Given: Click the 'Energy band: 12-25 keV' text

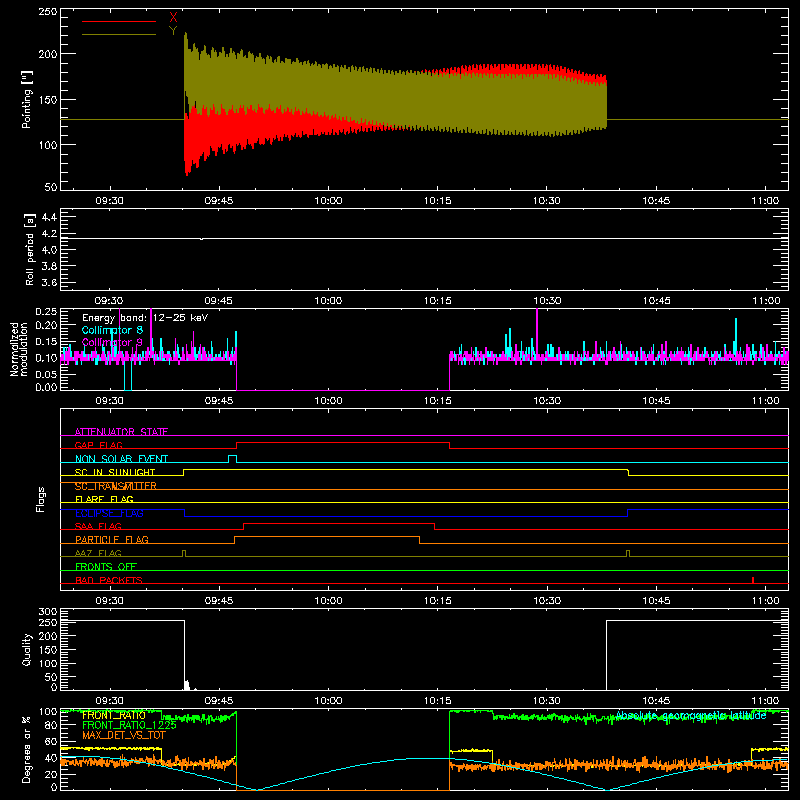Looking at the screenshot, I should coord(145,318).
